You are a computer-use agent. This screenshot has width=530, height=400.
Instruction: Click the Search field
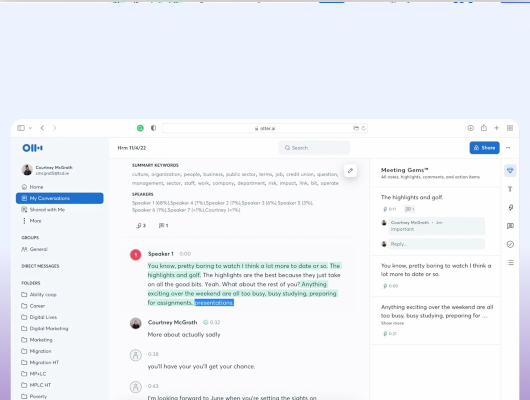(314, 148)
